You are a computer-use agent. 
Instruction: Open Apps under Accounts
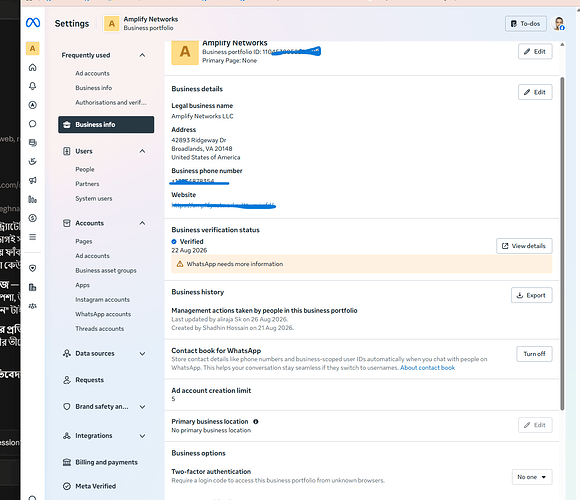pos(82,285)
